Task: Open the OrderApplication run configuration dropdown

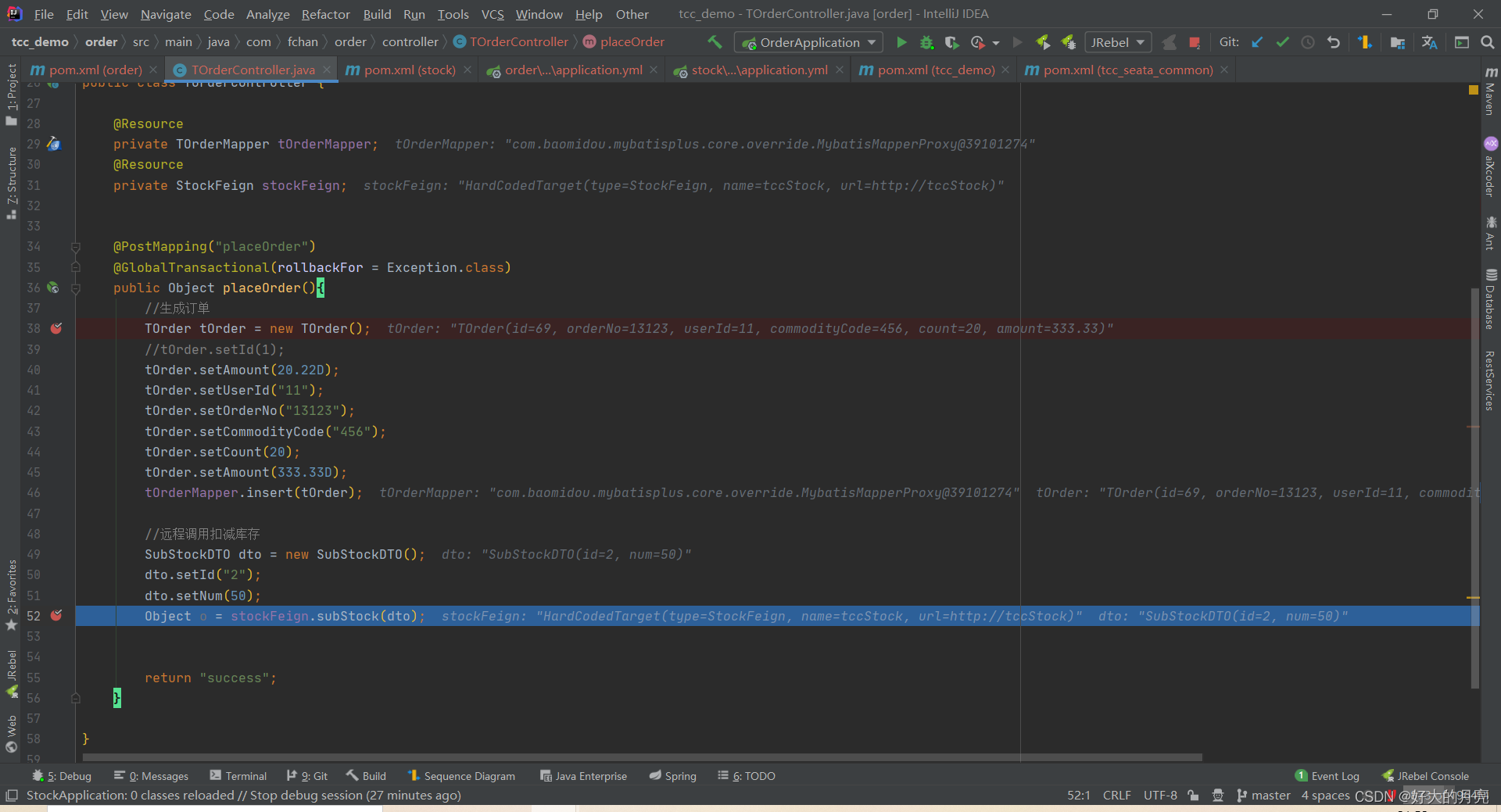Action: coord(808,42)
